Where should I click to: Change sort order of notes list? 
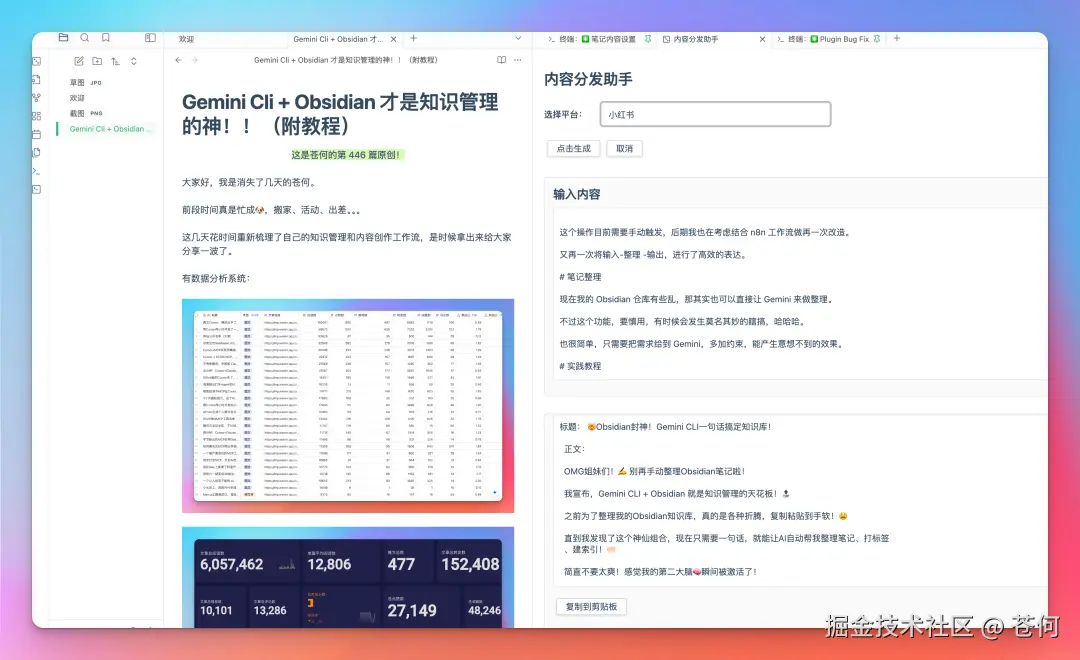coord(116,61)
